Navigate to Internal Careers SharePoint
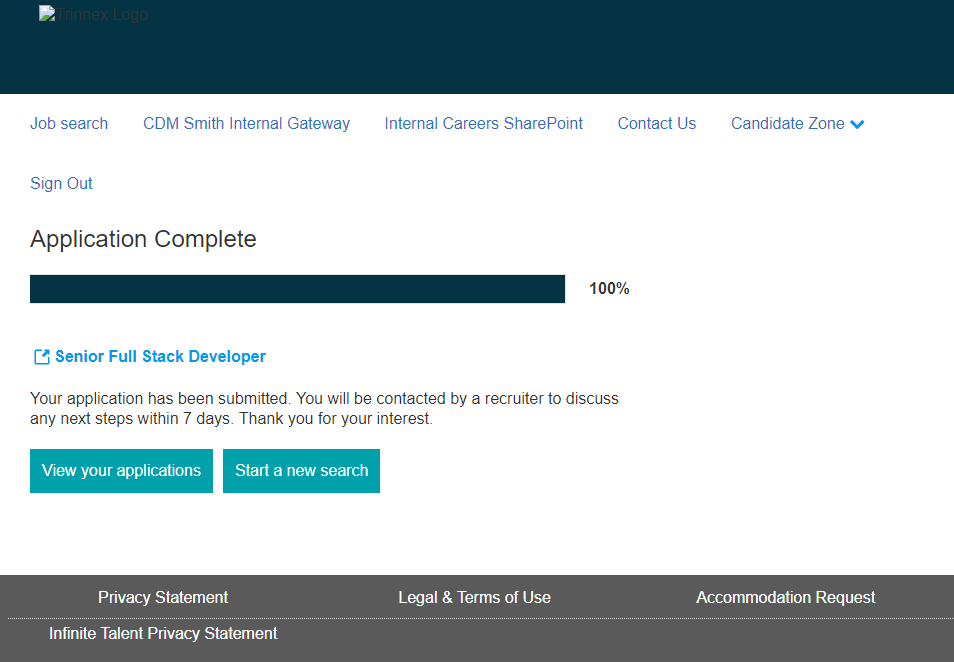The height and width of the screenshot is (662, 954). [483, 124]
